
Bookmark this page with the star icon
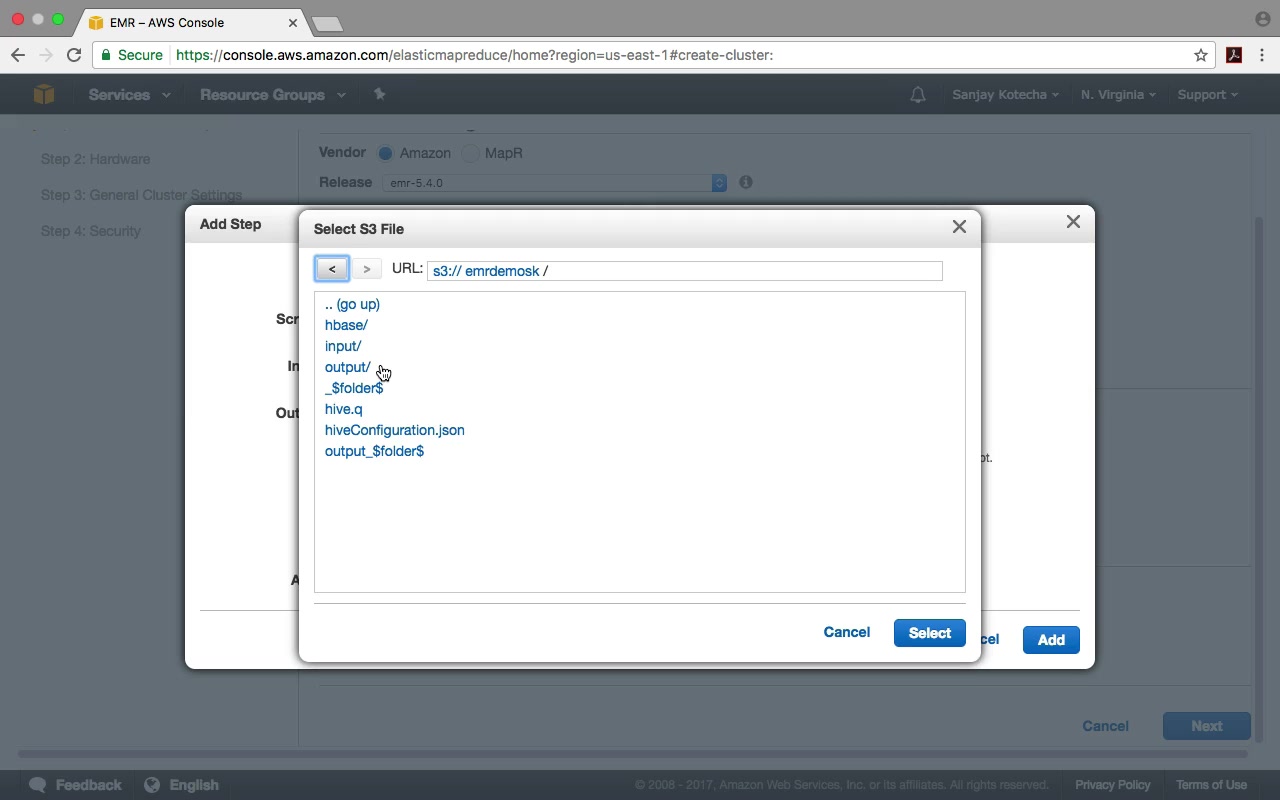tap(1201, 55)
